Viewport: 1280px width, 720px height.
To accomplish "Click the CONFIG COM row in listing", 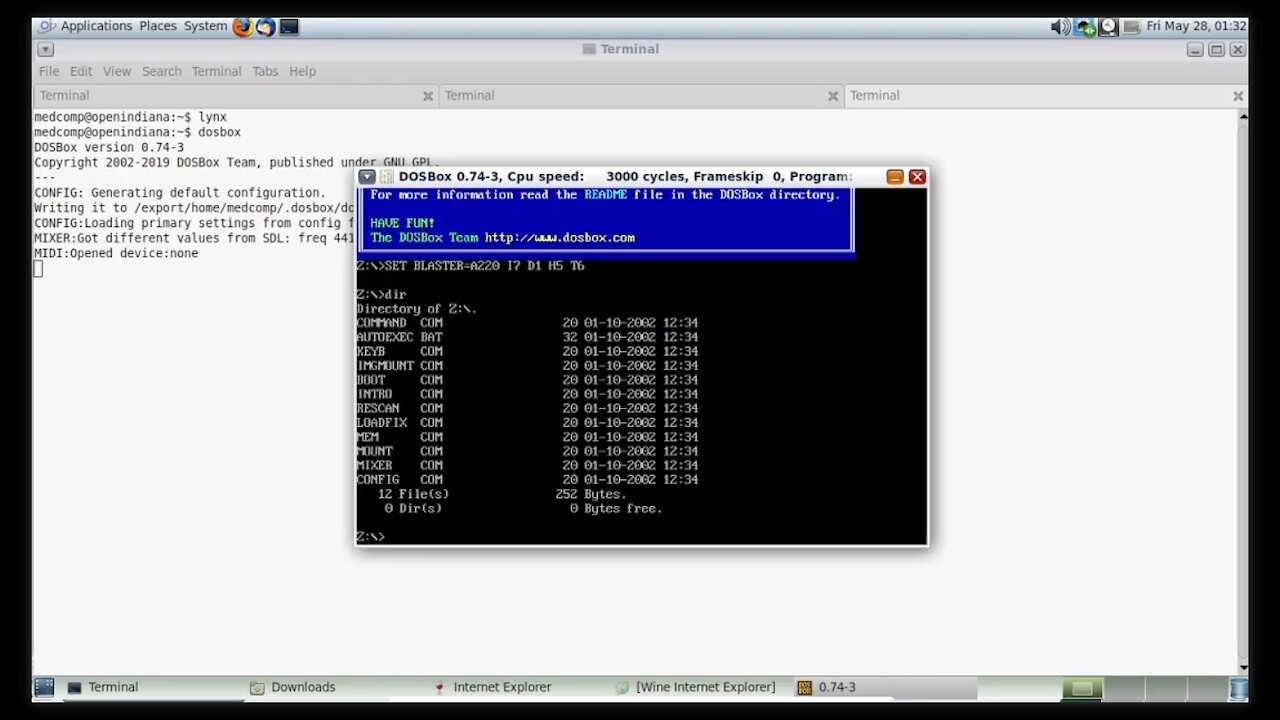I will (x=527, y=480).
